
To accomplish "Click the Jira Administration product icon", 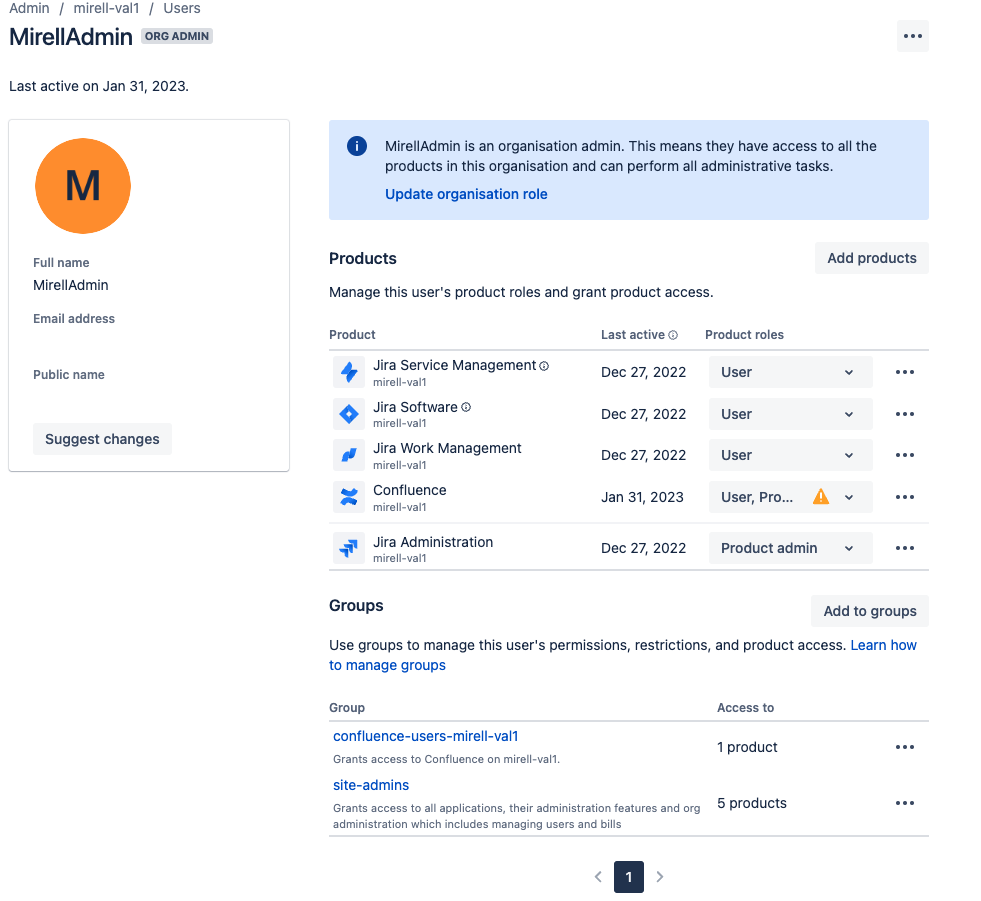I will point(348,548).
